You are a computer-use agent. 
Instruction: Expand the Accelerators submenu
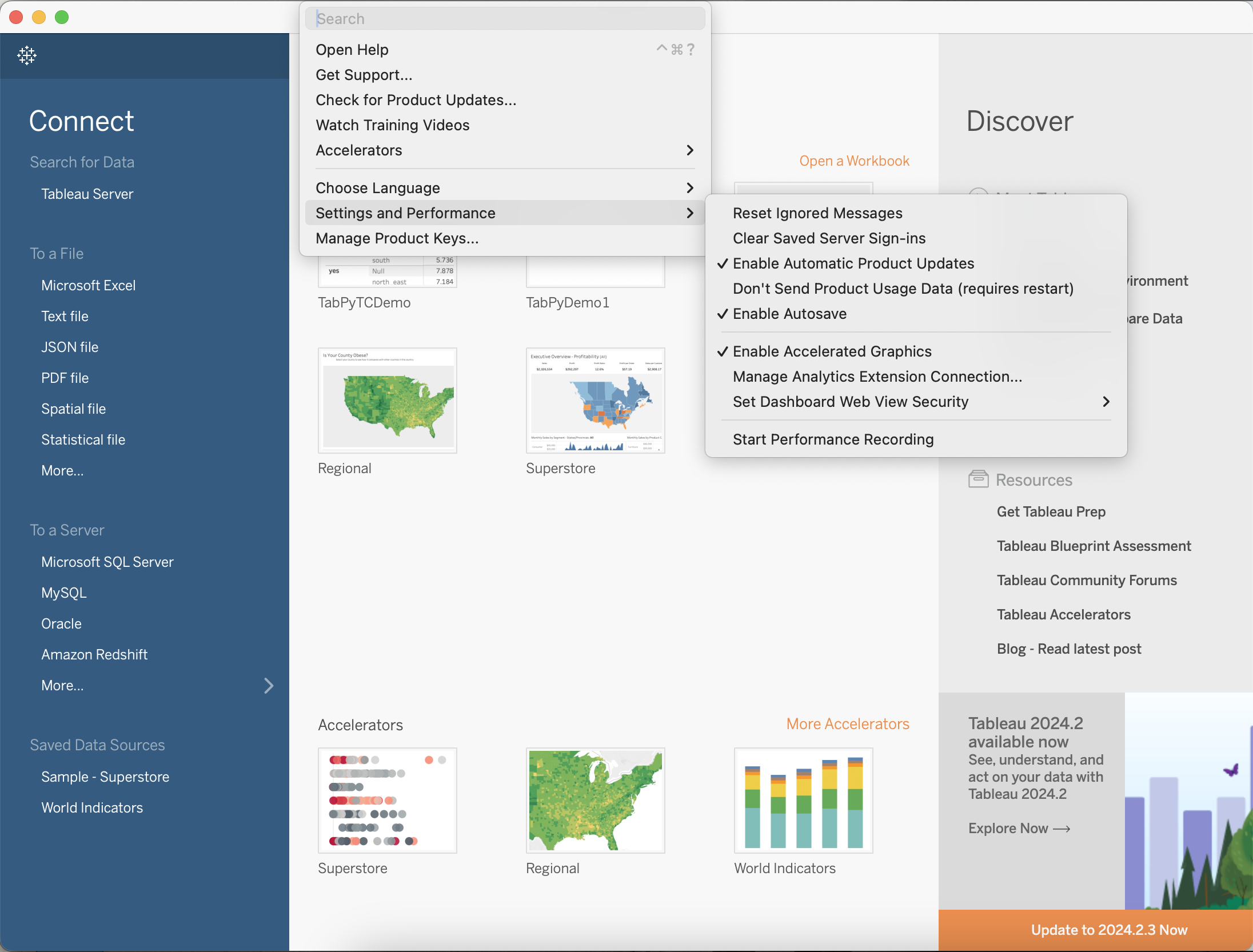(505, 150)
